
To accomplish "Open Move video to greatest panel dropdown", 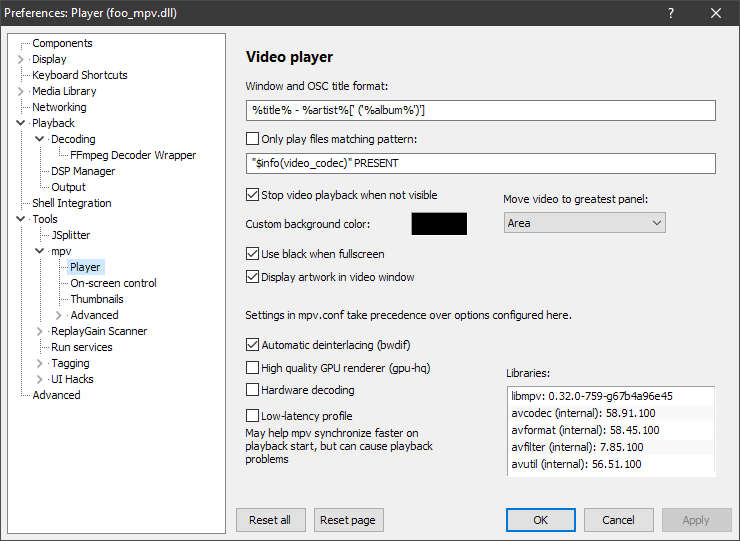I will pyautogui.click(x=584, y=223).
